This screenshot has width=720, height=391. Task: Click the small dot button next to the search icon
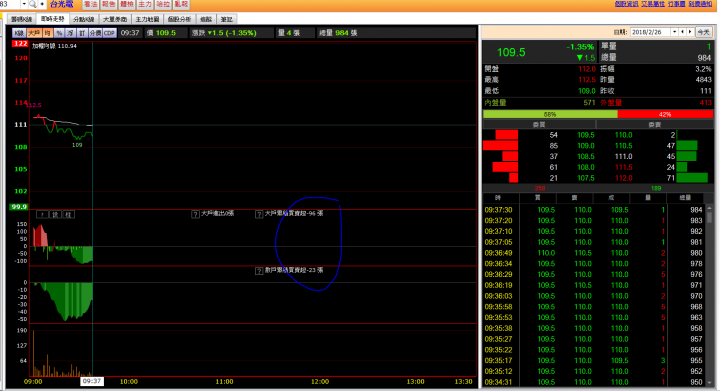(x=42, y=4)
